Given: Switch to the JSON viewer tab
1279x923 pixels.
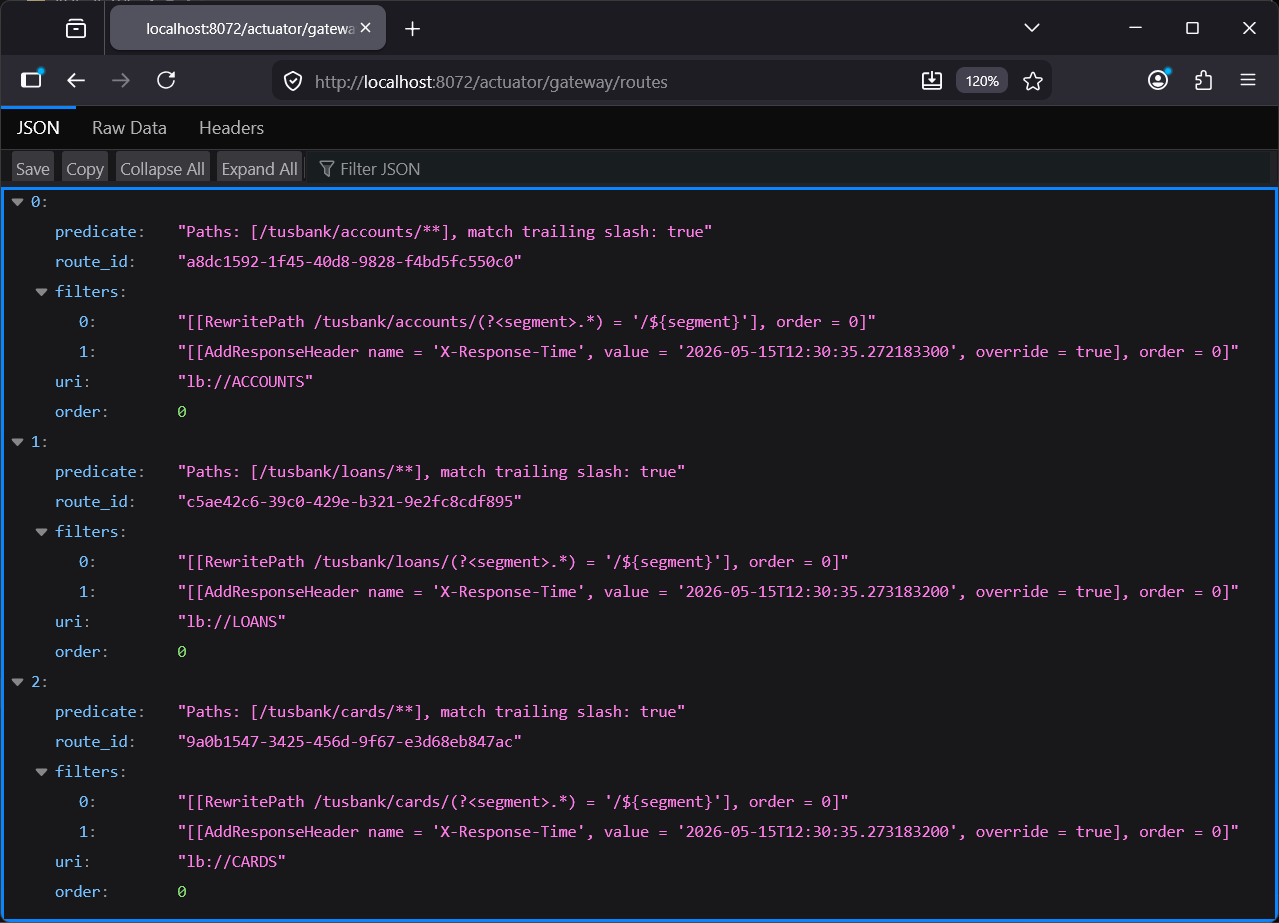Looking at the screenshot, I should click(x=38, y=128).
